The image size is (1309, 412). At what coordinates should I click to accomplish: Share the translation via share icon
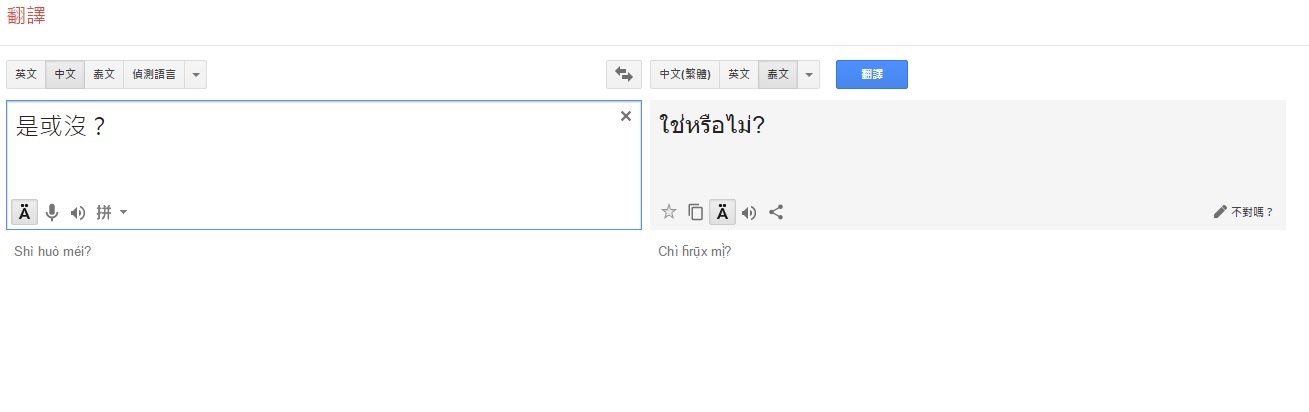pos(776,212)
